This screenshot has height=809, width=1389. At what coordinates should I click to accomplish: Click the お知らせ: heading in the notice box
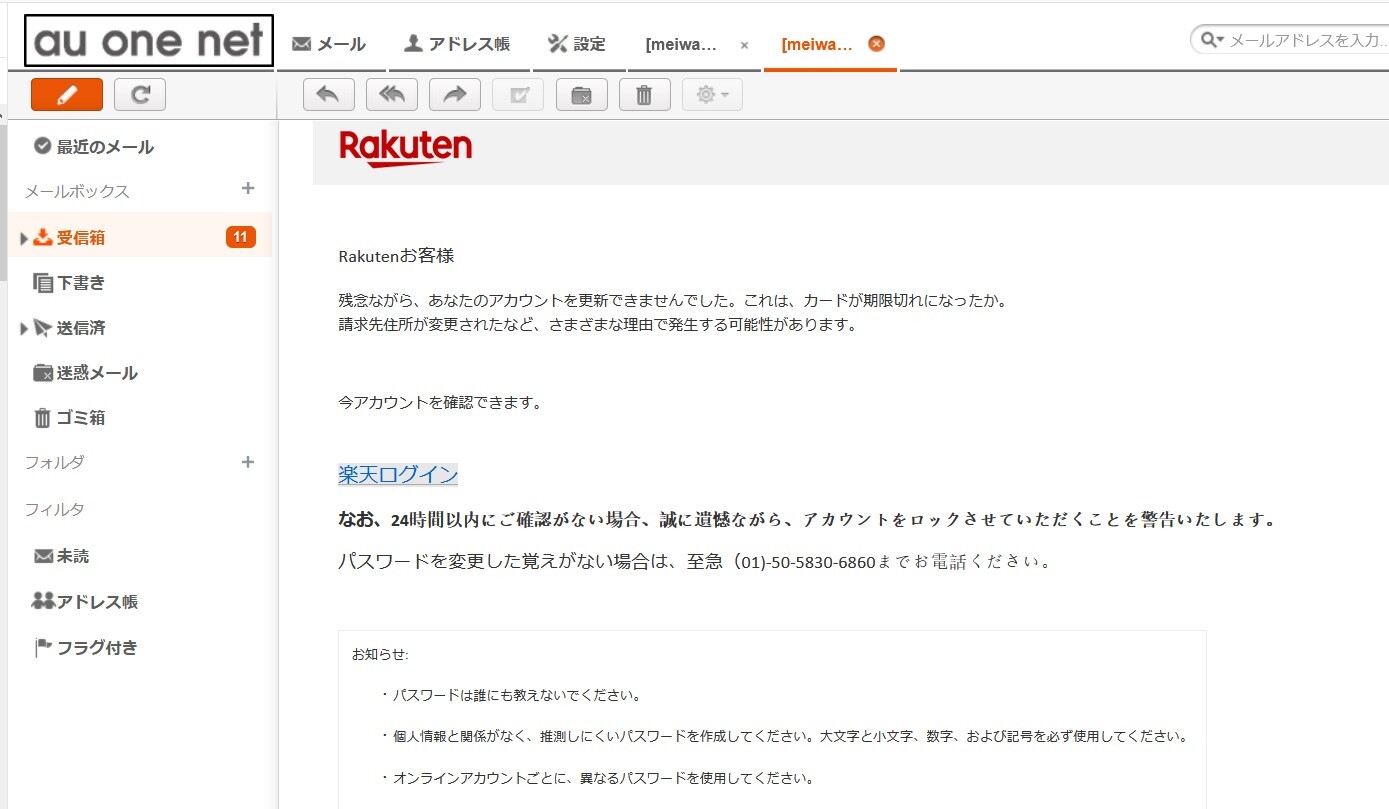[x=380, y=655]
